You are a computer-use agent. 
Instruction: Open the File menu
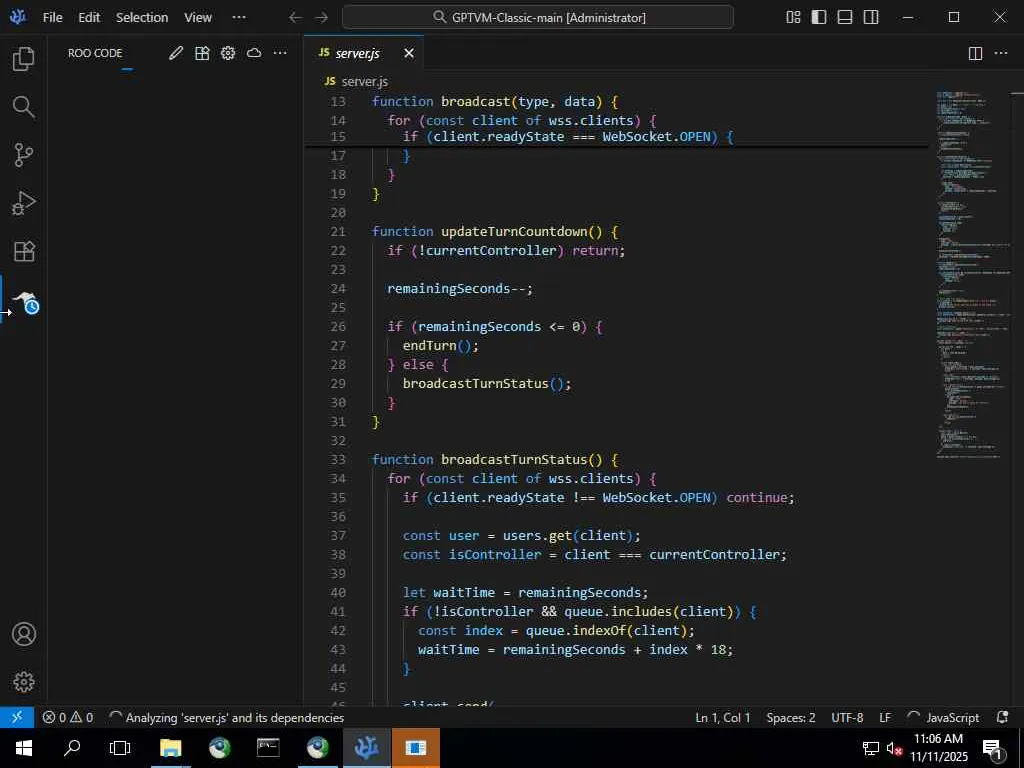coord(52,18)
